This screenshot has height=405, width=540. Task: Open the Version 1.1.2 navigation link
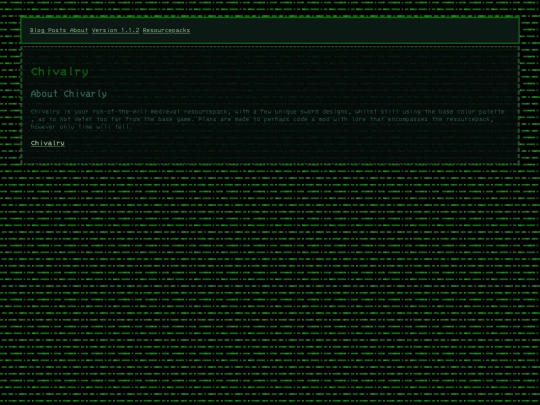point(115,30)
